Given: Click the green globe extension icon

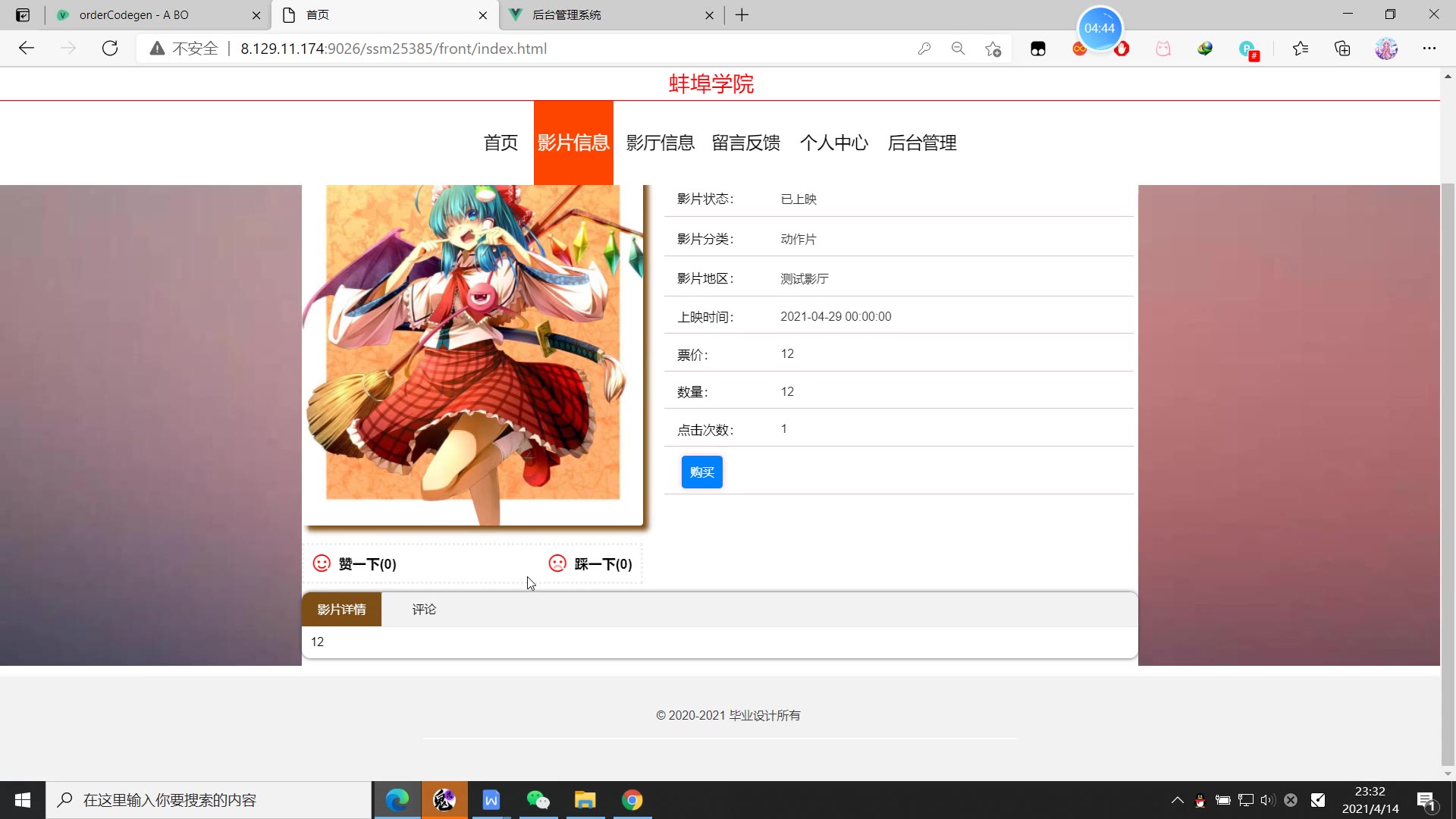Looking at the screenshot, I should coord(1205,49).
